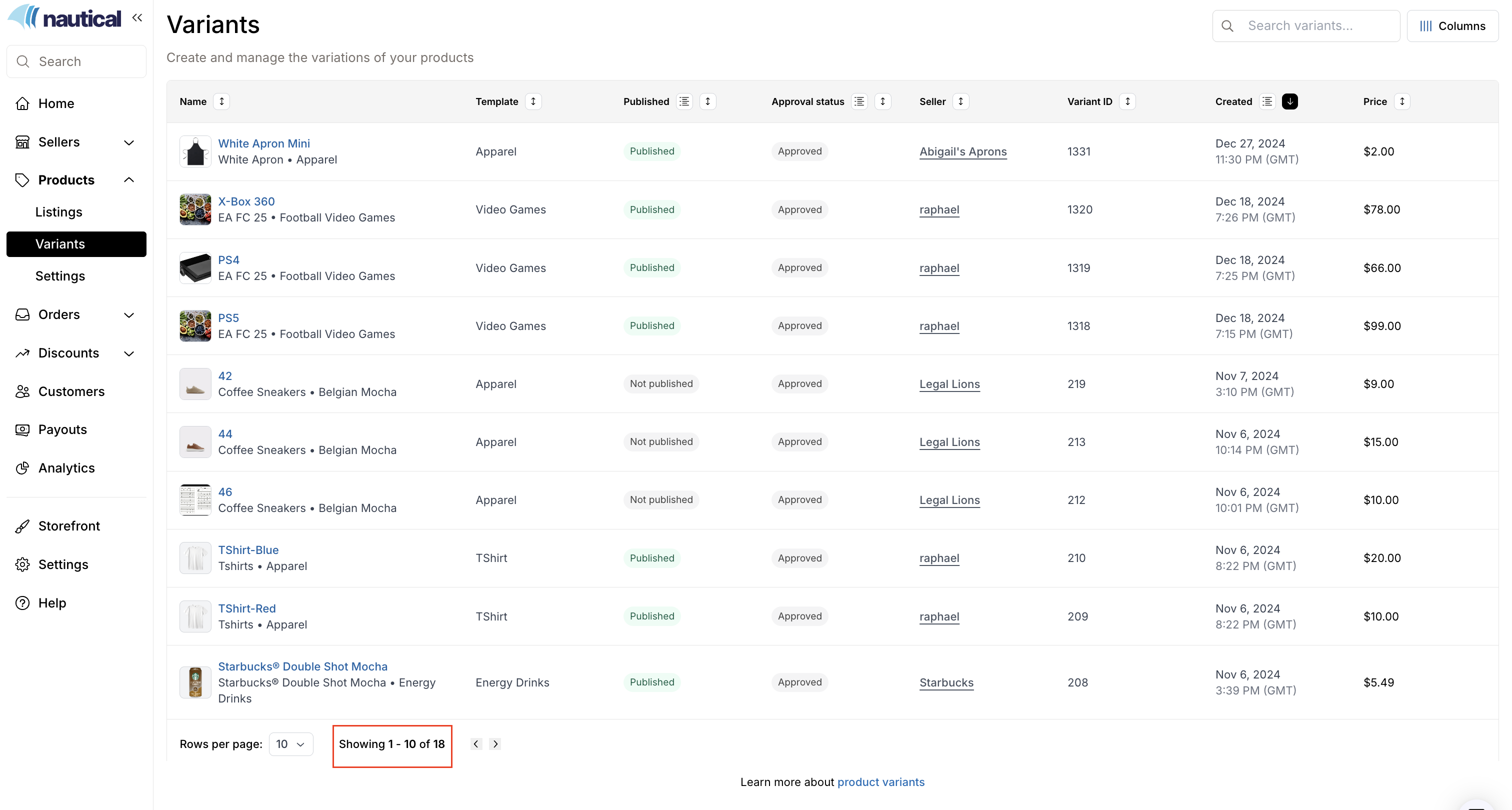1512x810 pixels.
Task: Follow the product variants learn more link
Action: 880,782
